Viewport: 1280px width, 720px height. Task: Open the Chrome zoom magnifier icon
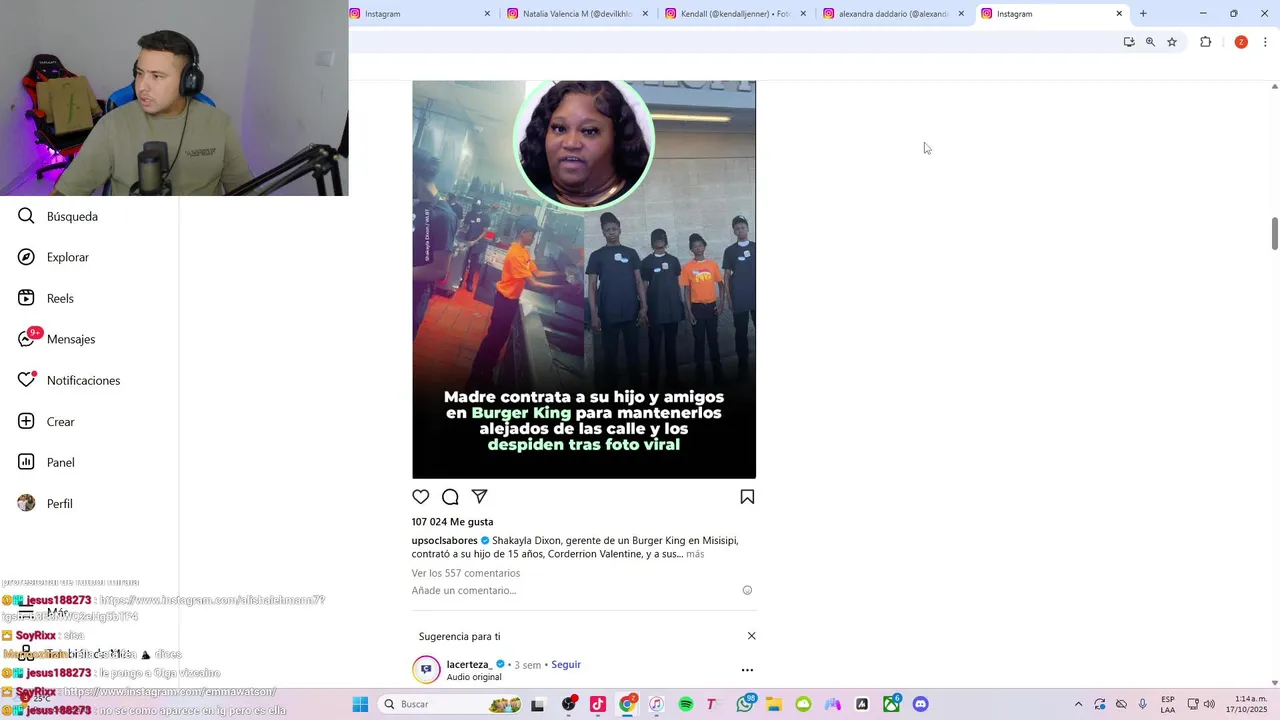[1150, 42]
